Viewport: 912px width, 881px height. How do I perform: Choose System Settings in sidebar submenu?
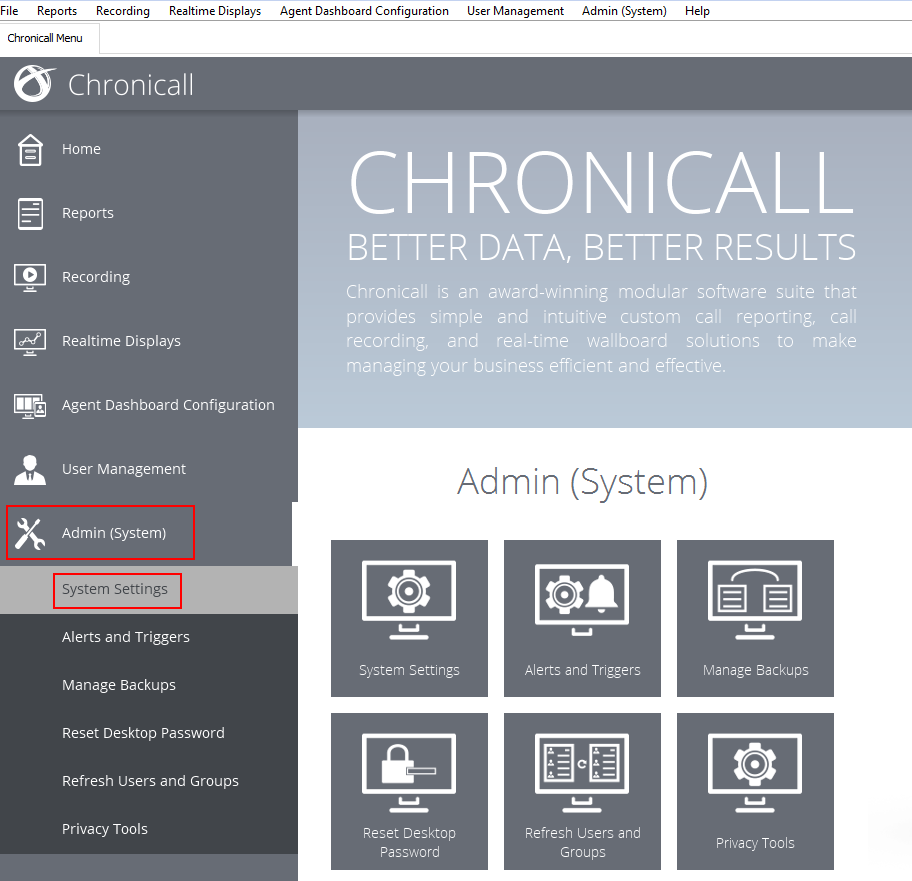[115, 589]
